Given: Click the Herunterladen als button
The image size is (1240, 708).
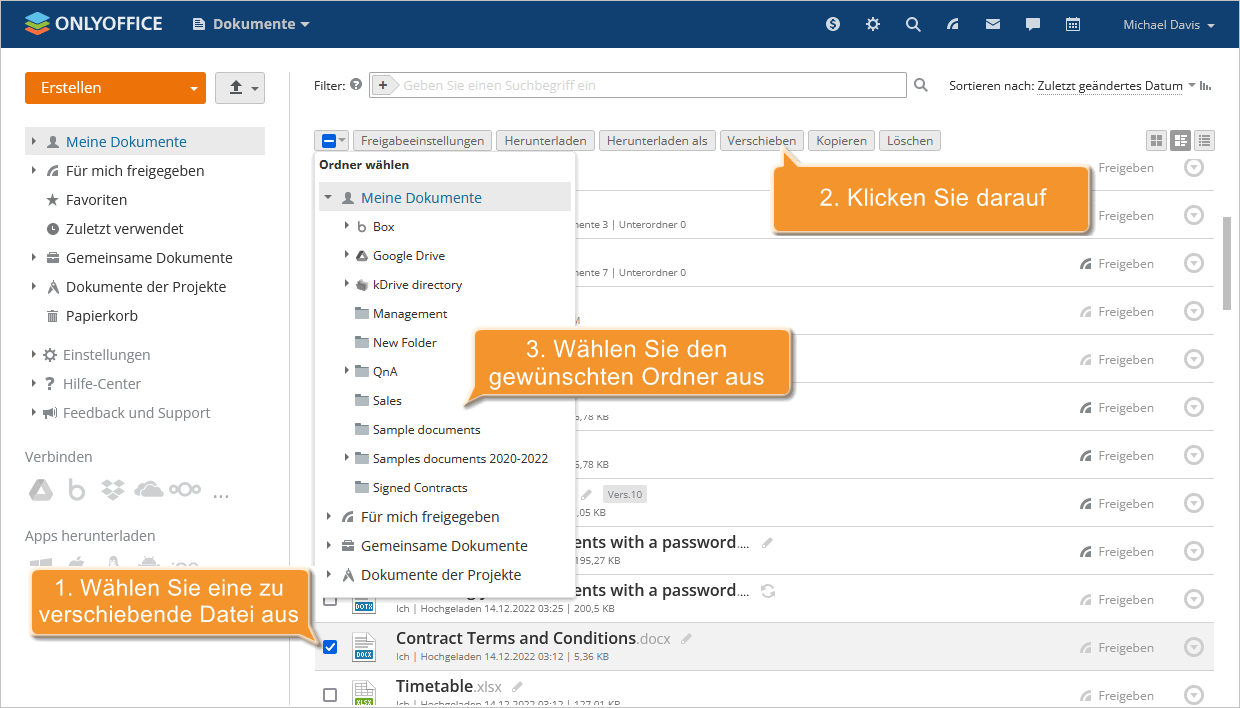Looking at the screenshot, I should (657, 141).
